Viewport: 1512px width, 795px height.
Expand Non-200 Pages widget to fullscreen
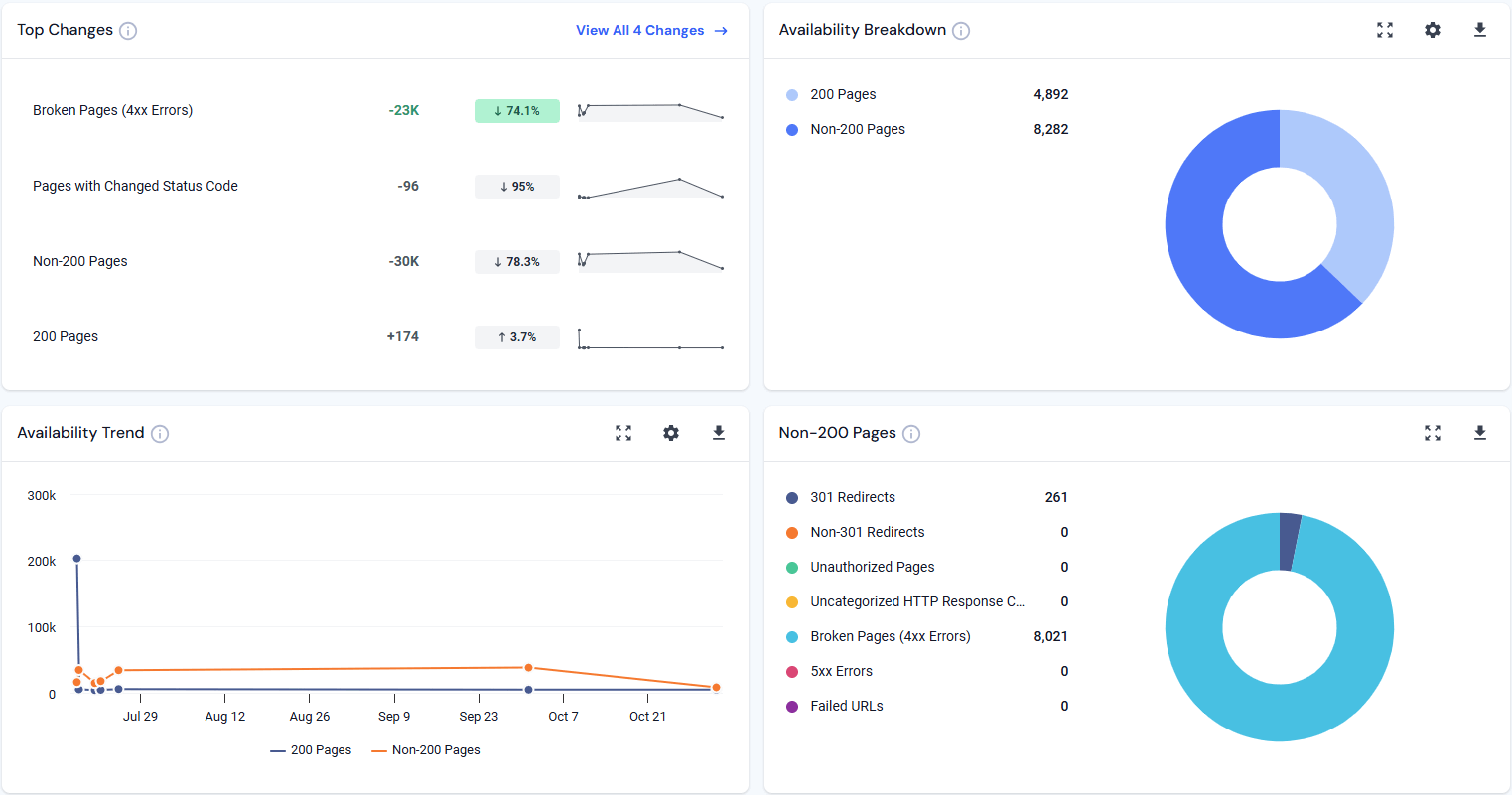coord(1433,433)
